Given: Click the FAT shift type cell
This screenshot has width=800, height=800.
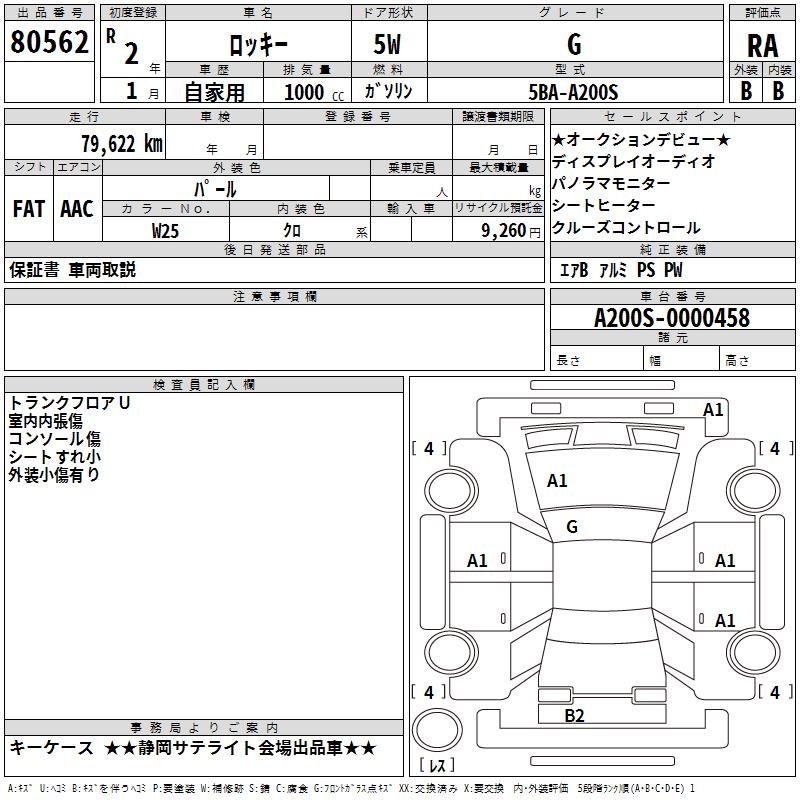Looking at the screenshot, I should (29, 209).
